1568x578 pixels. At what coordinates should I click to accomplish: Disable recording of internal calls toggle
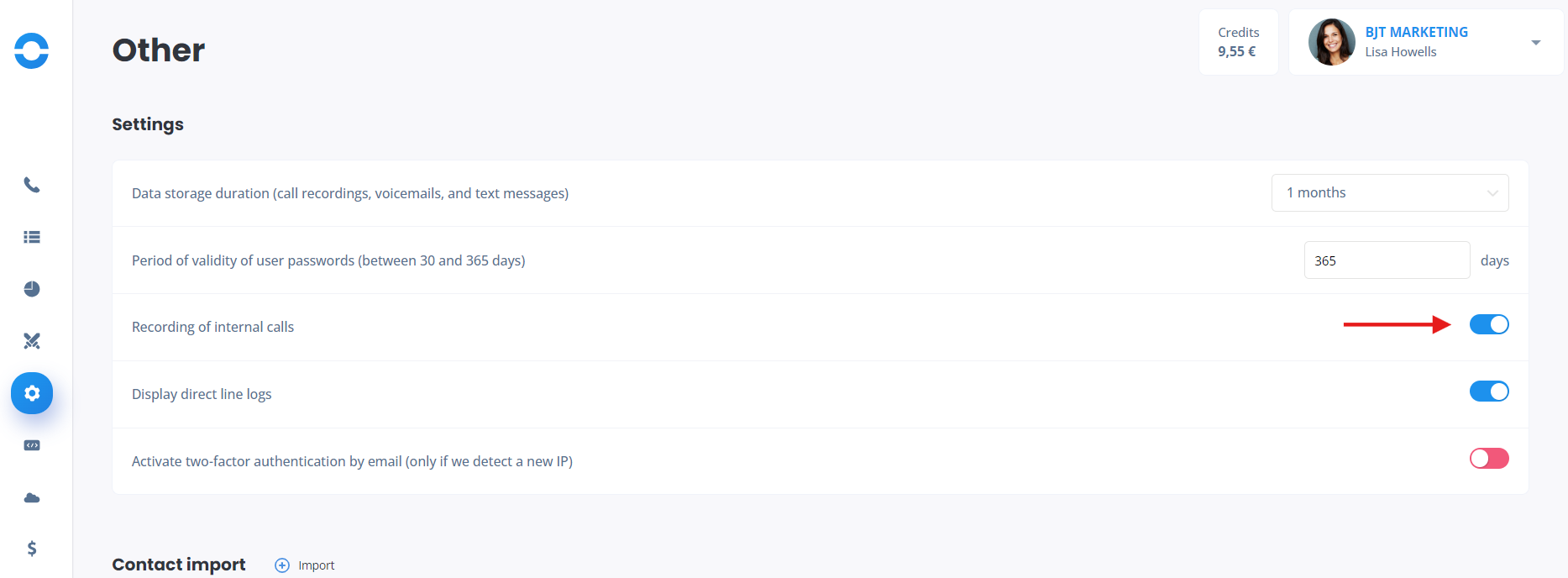tap(1489, 324)
